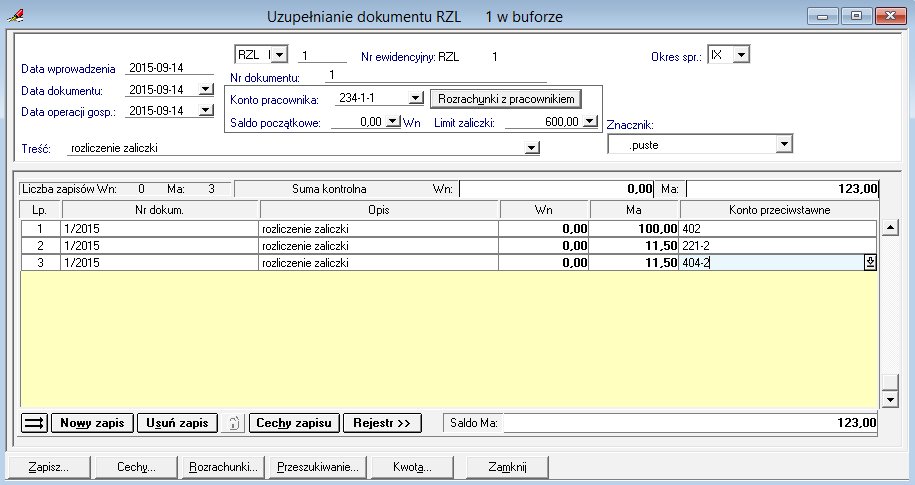
Task: Open the Data operacji gosp. date dropdown
Action: pos(206,110)
